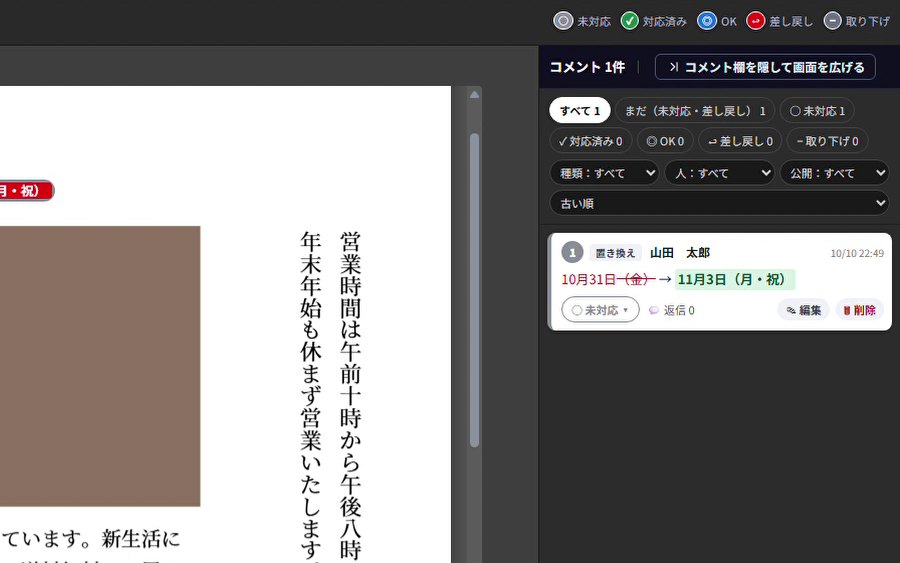Hide comment panel with コメント欄を隠して画面を広げる
Screen dimensions: 900x563
(765, 67)
